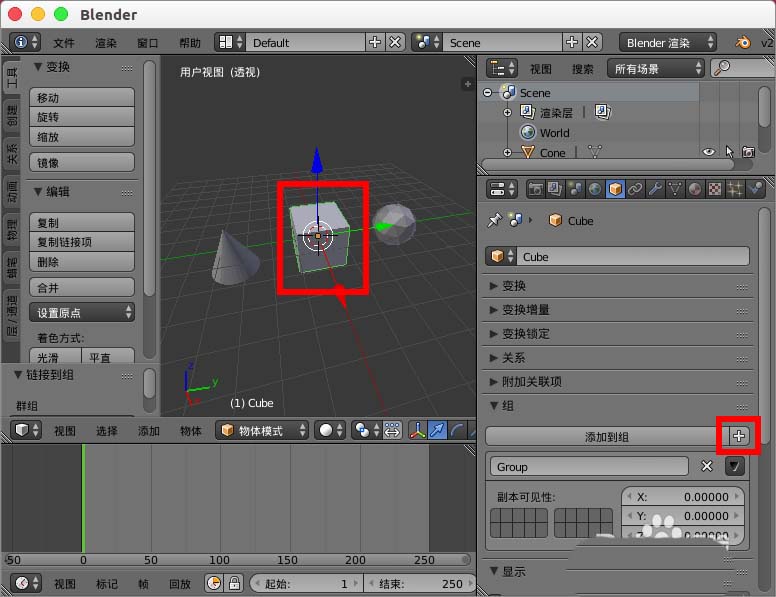Open the Render properties tab (camera icon)

[x=535, y=189]
